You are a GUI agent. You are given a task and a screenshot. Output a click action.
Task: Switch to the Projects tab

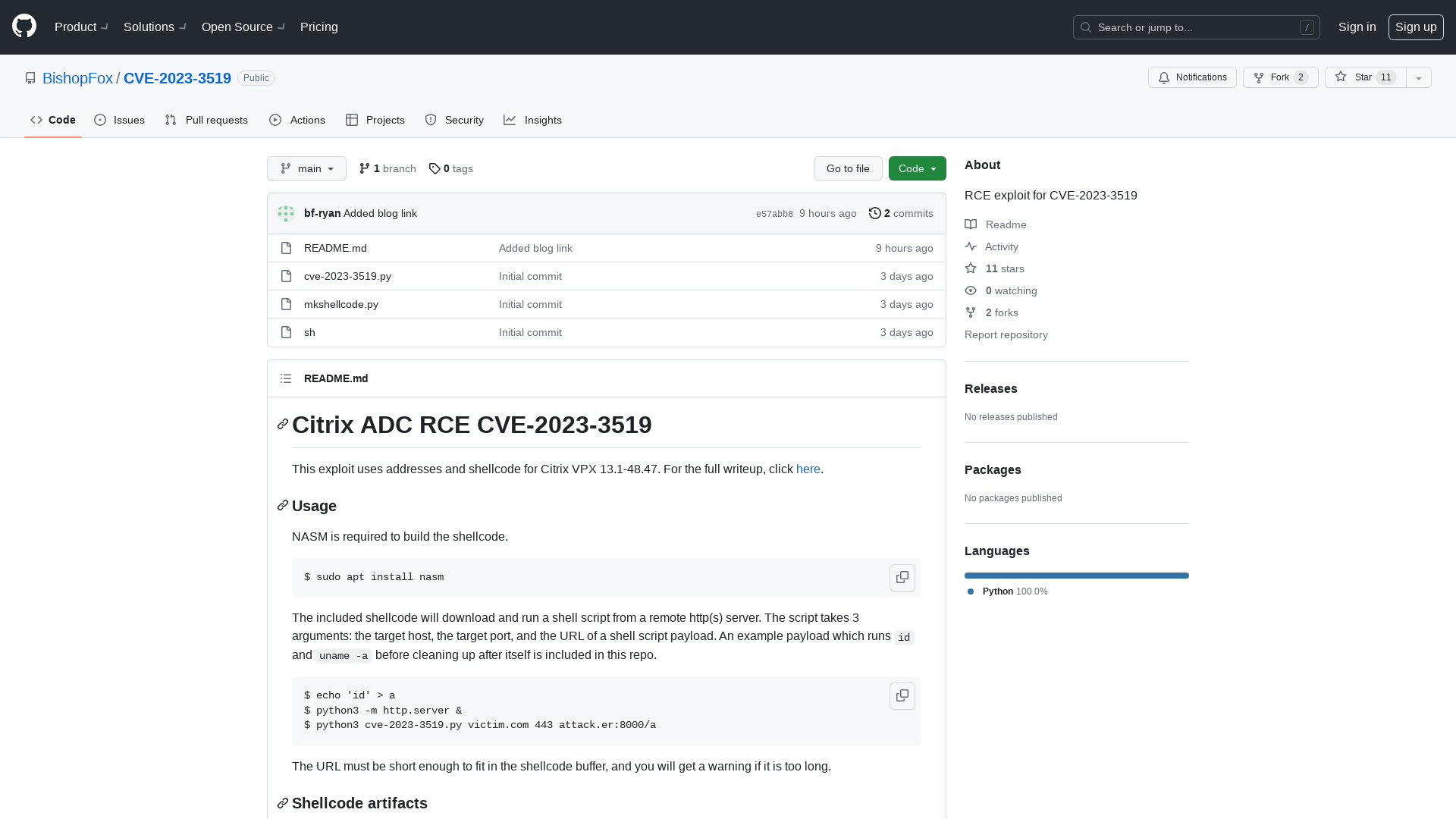point(375,120)
